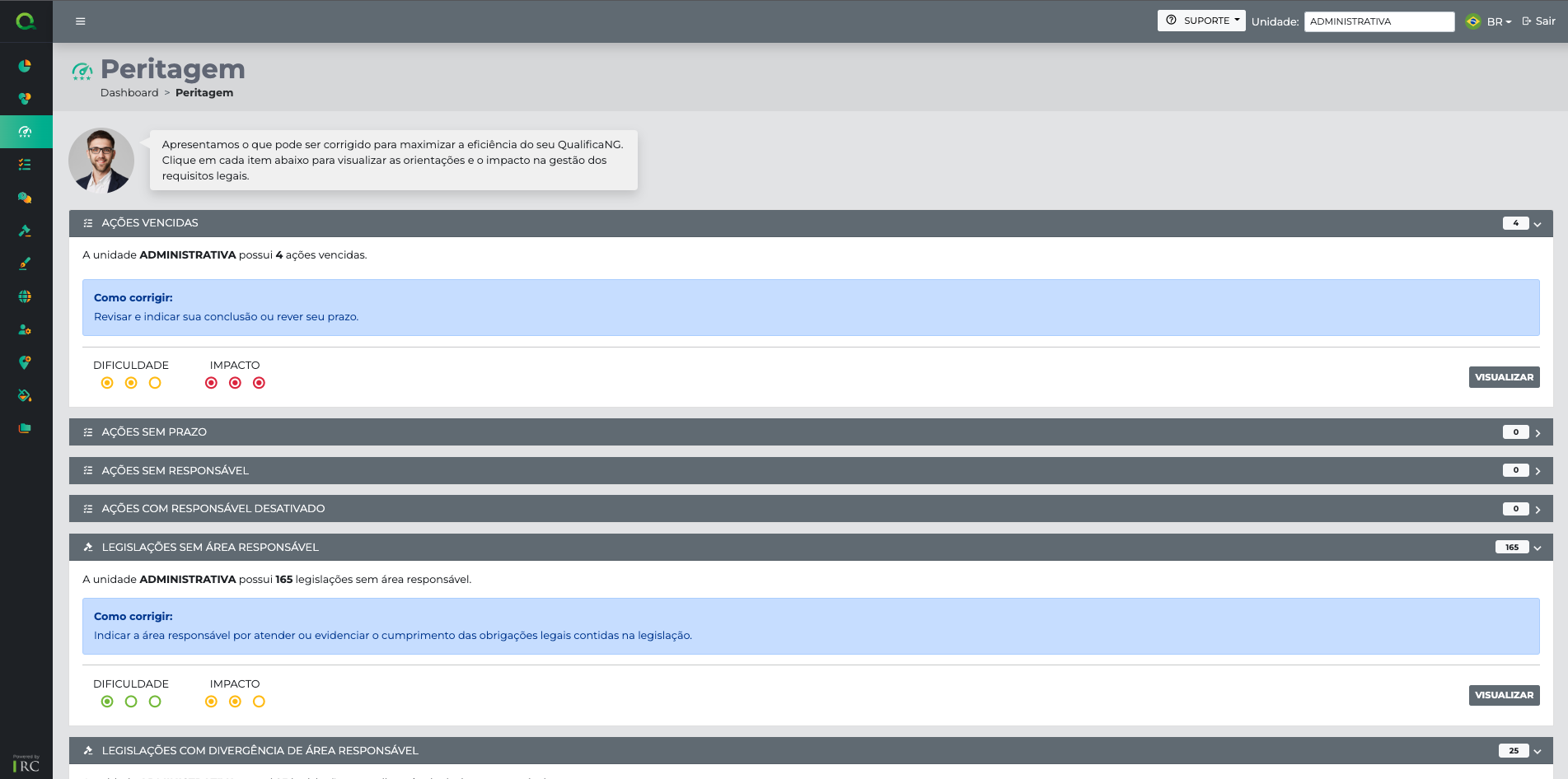This screenshot has width=1568, height=779.
Task: Select the globe icon in the sidebar
Action: coord(25,296)
